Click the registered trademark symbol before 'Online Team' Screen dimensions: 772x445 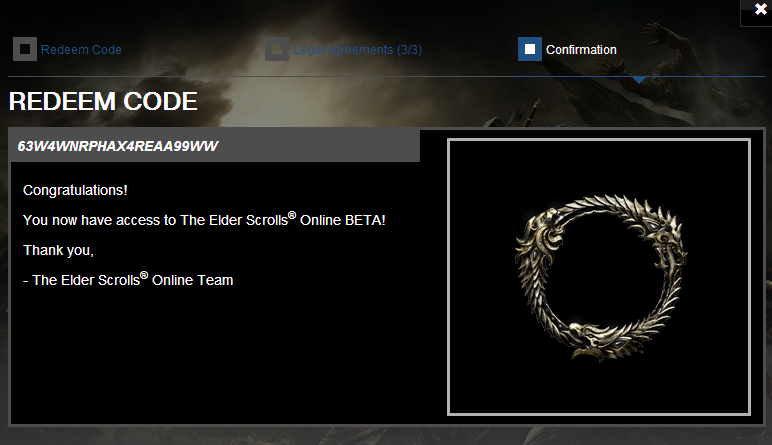144,275
